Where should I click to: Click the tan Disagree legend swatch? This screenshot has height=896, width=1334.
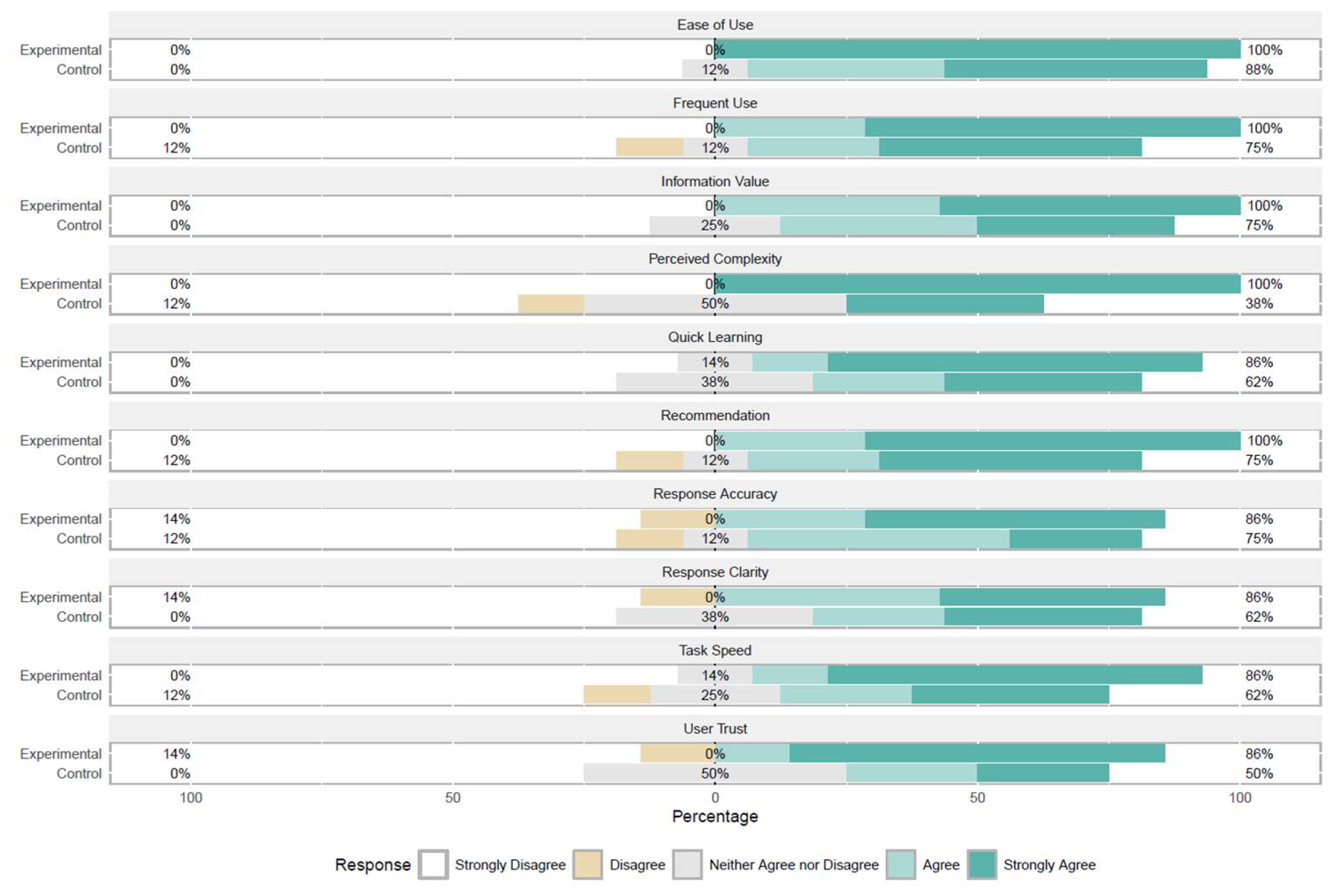(x=588, y=864)
